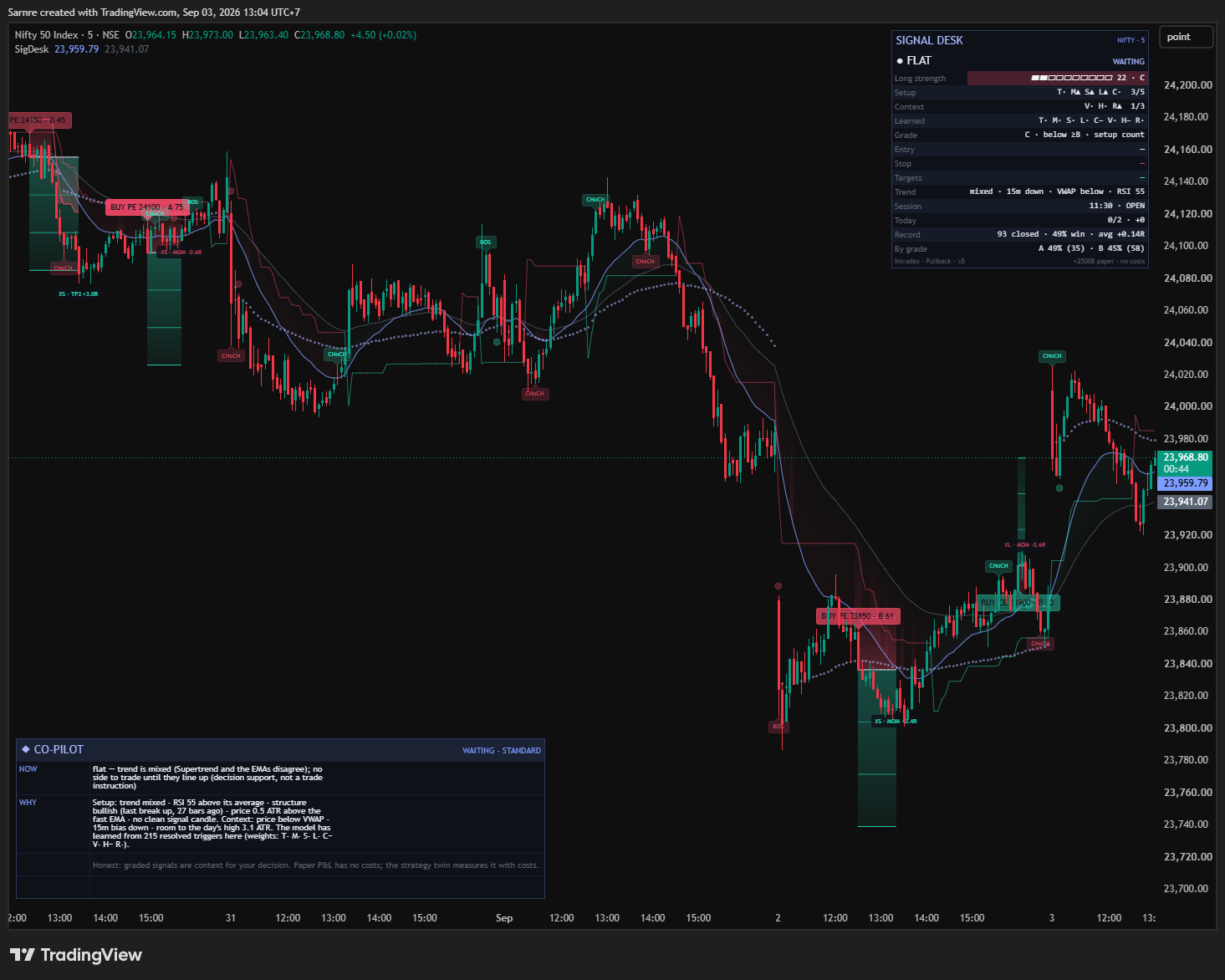This screenshot has height=980, width=1225.
Task: Click the high price H23,973.00 value
Action: point(207,35)
